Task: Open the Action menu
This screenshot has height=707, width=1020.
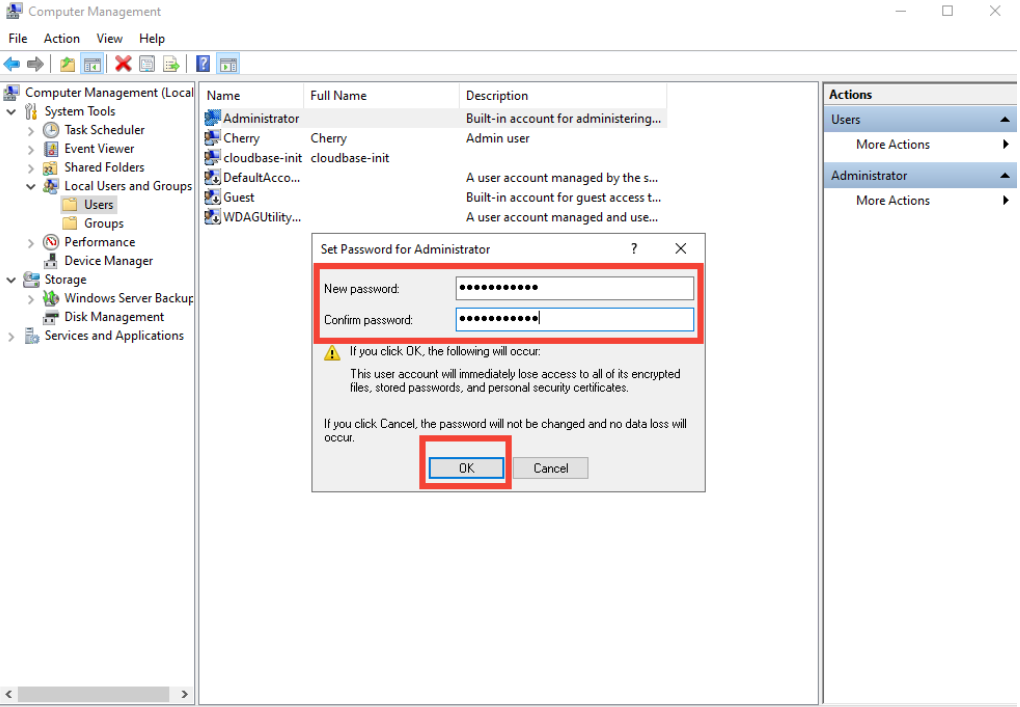Action: tap(61, 38)
